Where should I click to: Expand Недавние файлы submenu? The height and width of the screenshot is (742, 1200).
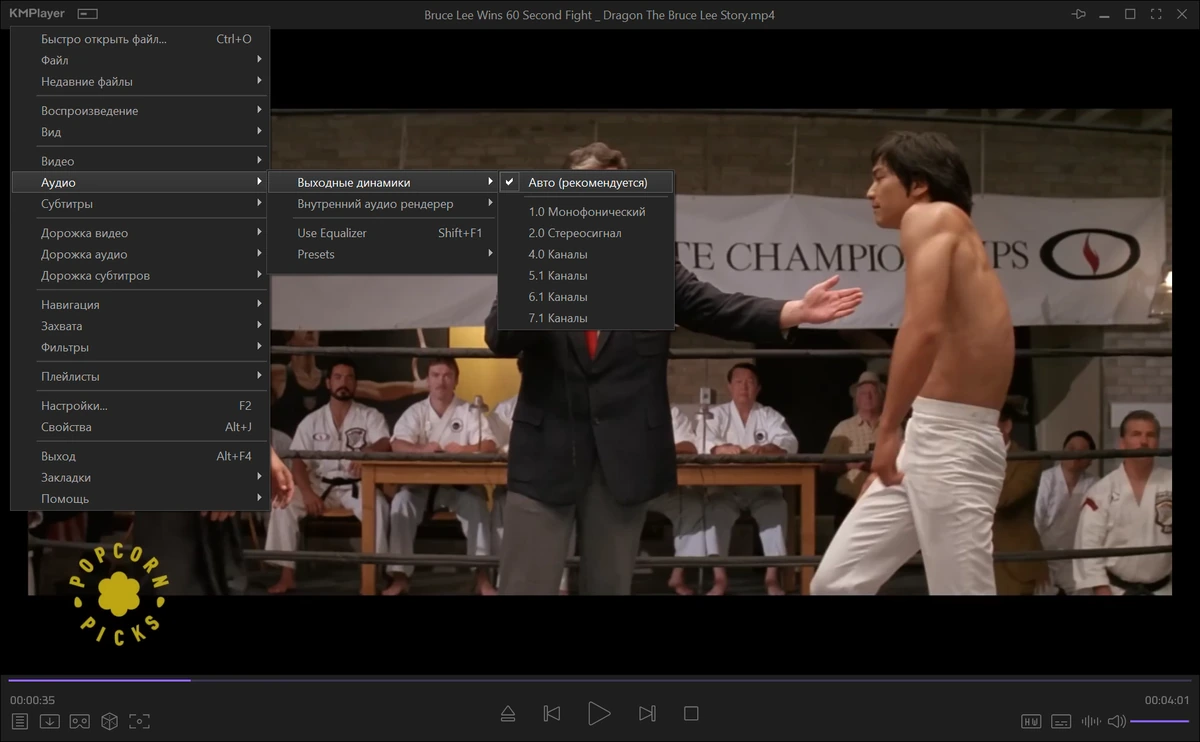click(x=140, y=82)
